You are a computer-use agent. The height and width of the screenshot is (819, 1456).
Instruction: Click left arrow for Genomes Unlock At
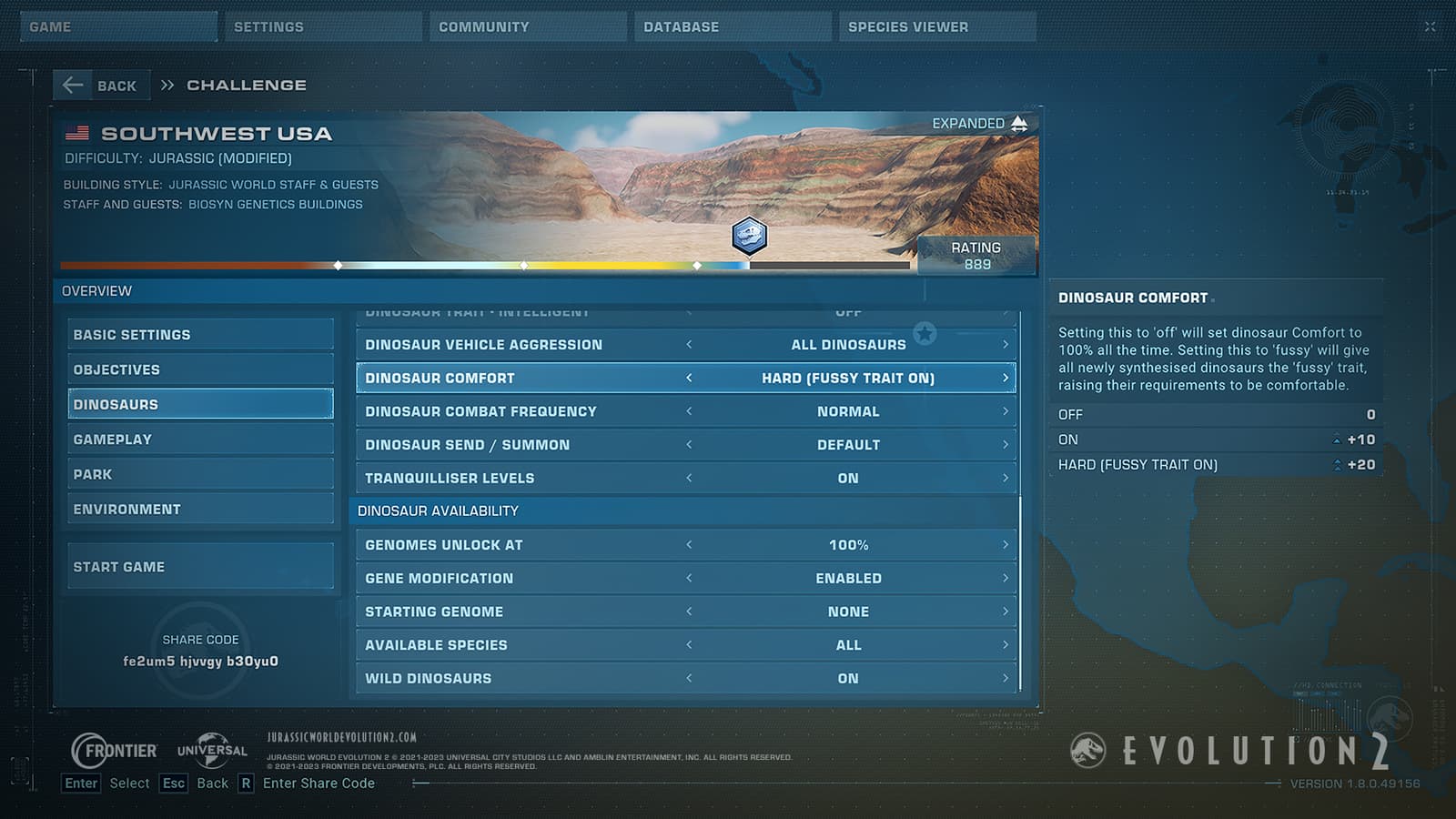pyautogui.click(x=689, y=545)
